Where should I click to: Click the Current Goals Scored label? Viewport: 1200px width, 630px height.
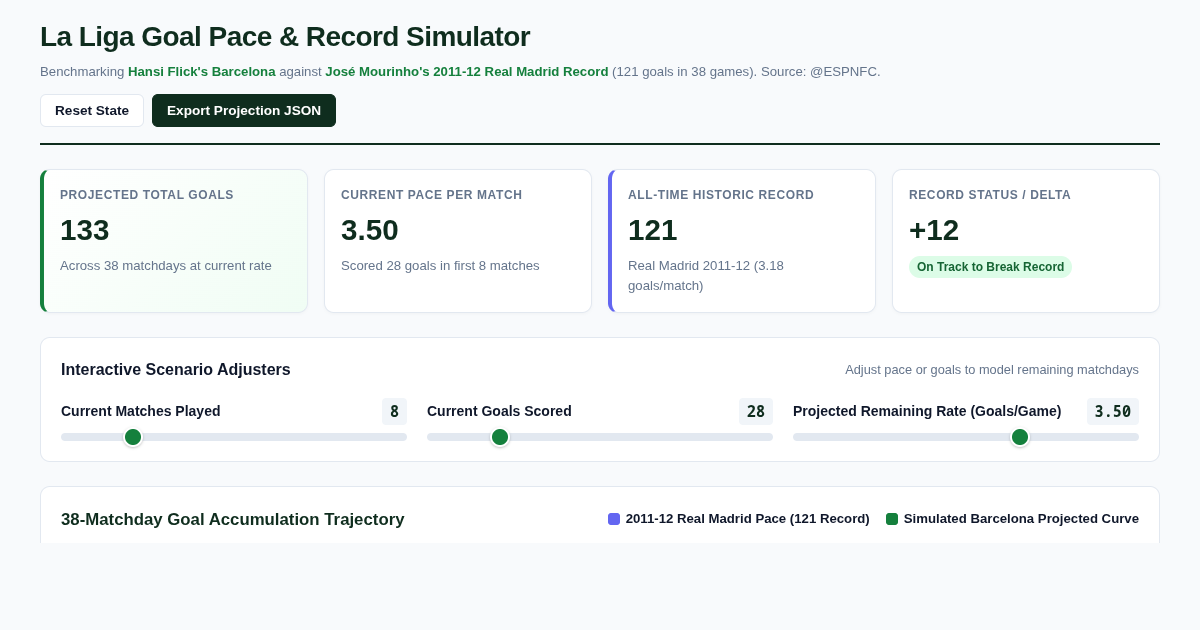click(x=500, y=411)
